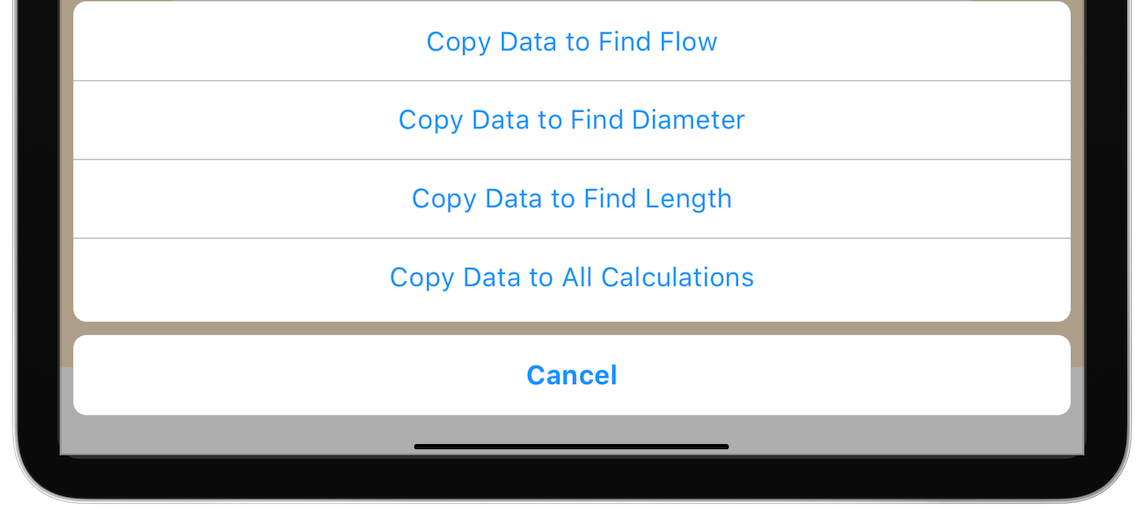Image resolution: width=1144 pixels, height=516 pixels.
Task: Select Copy Data to Find Diameter
Action: coord(571,120)
